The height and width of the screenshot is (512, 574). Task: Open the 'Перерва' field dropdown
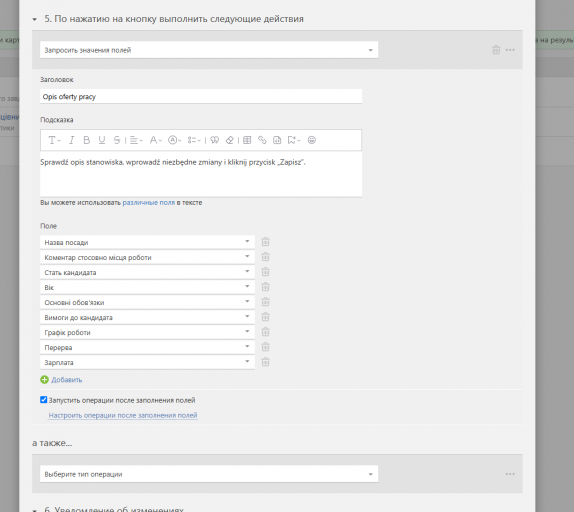[147, 347]
